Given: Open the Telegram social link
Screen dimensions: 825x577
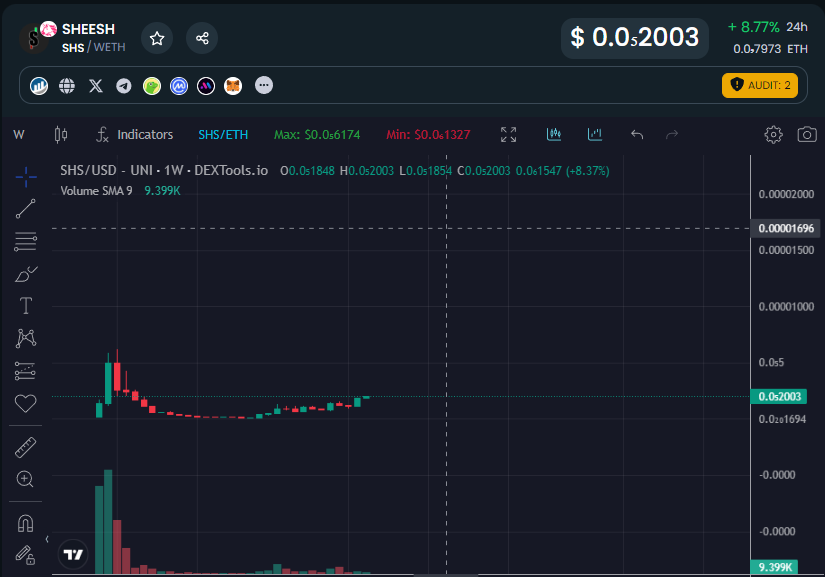Looking at the screenshot, I should pyautogui.click(x=124, y=85).
